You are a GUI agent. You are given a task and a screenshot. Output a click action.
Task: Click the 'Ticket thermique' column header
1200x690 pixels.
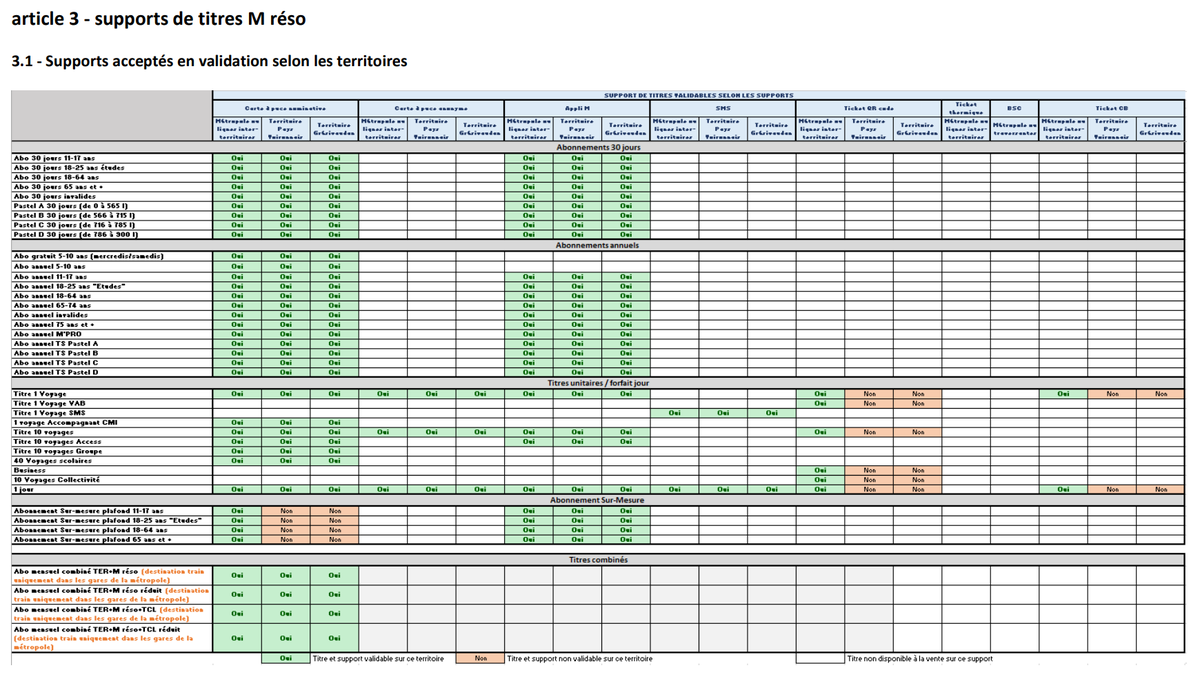(x=966, y=108)
